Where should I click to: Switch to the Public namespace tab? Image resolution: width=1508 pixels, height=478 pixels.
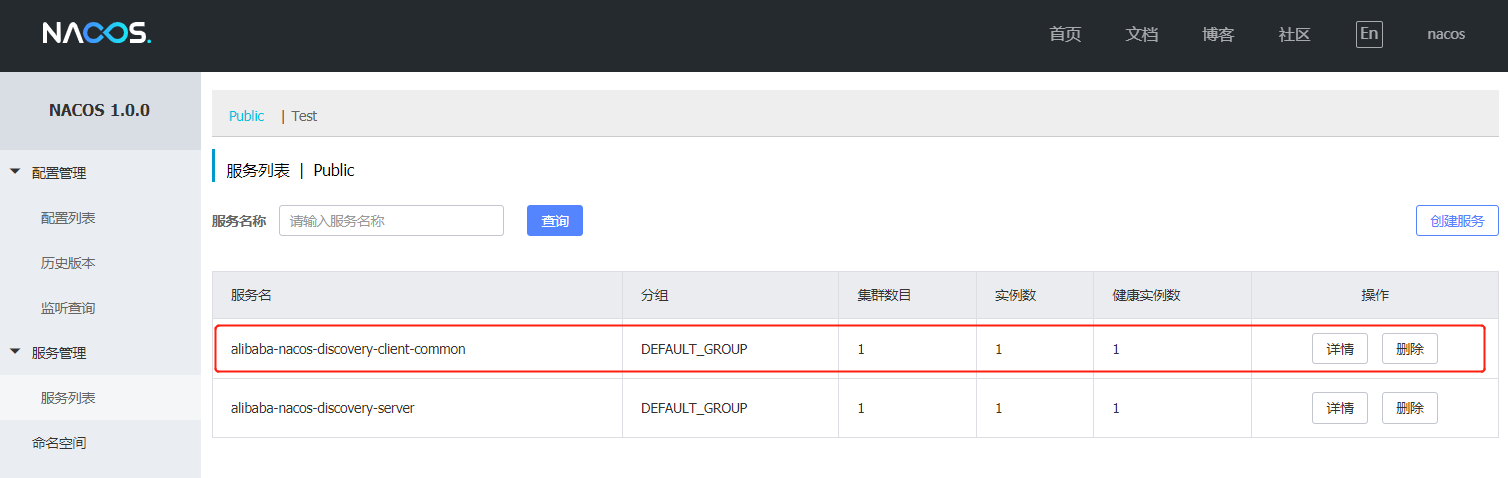pyautogui.click(x=246, y=116)
